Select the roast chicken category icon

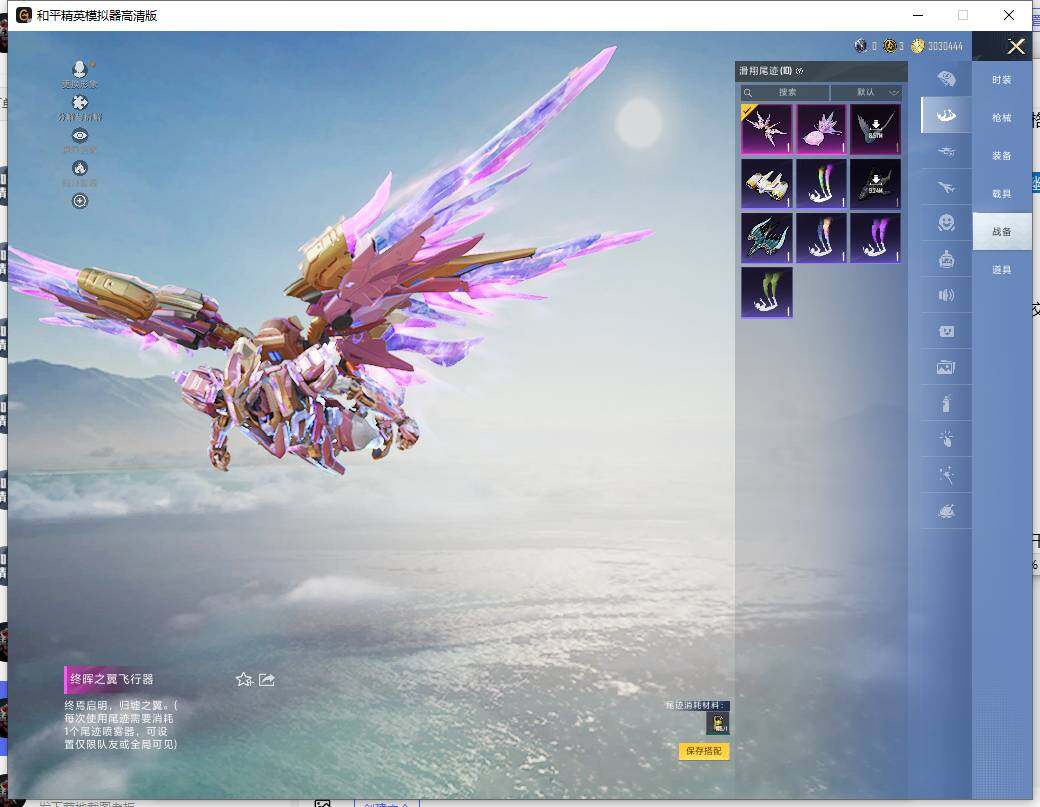pos(946,511)
